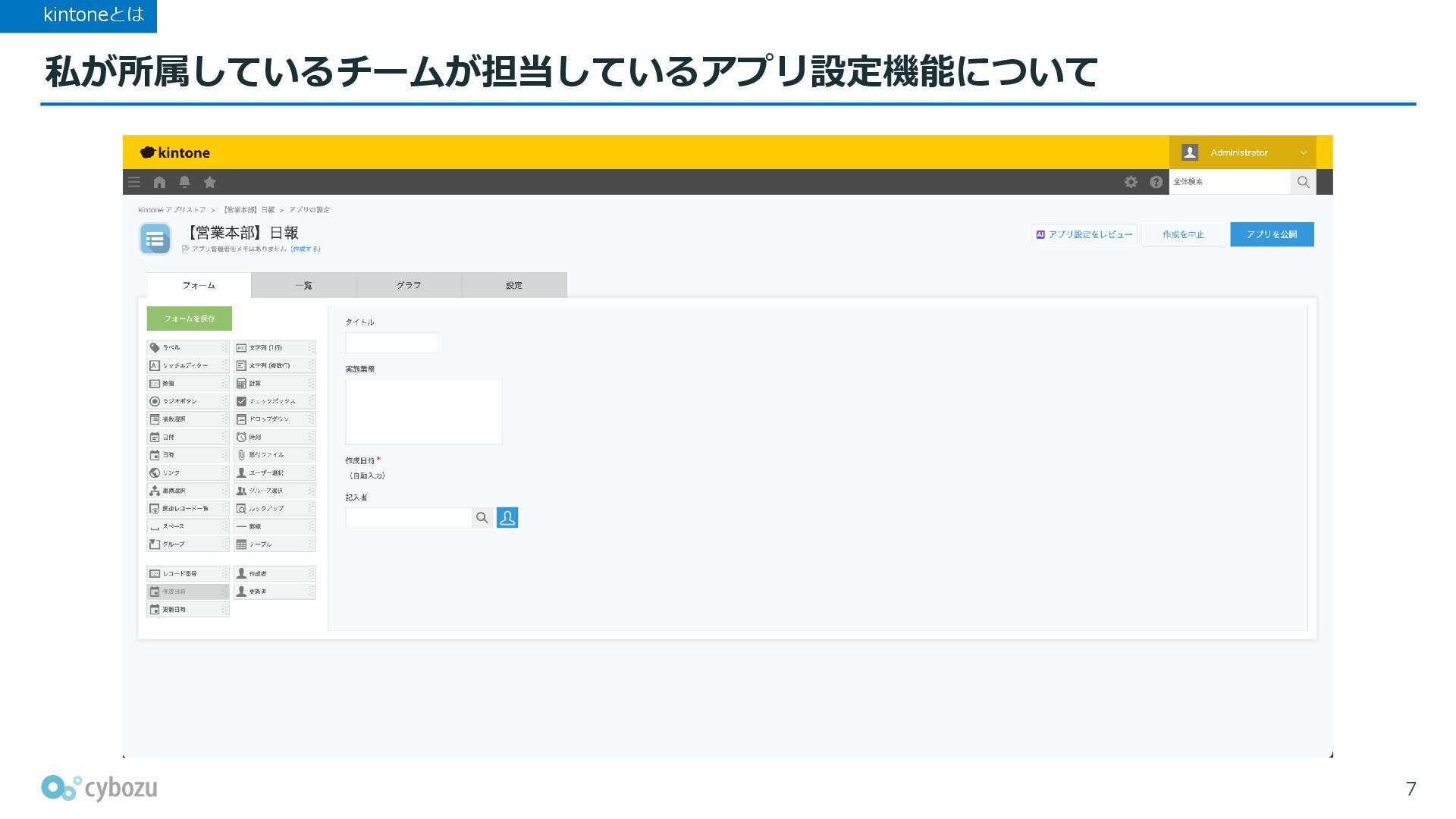Click the search magnifier beside 全体検索

click(x=1303, y=182)
